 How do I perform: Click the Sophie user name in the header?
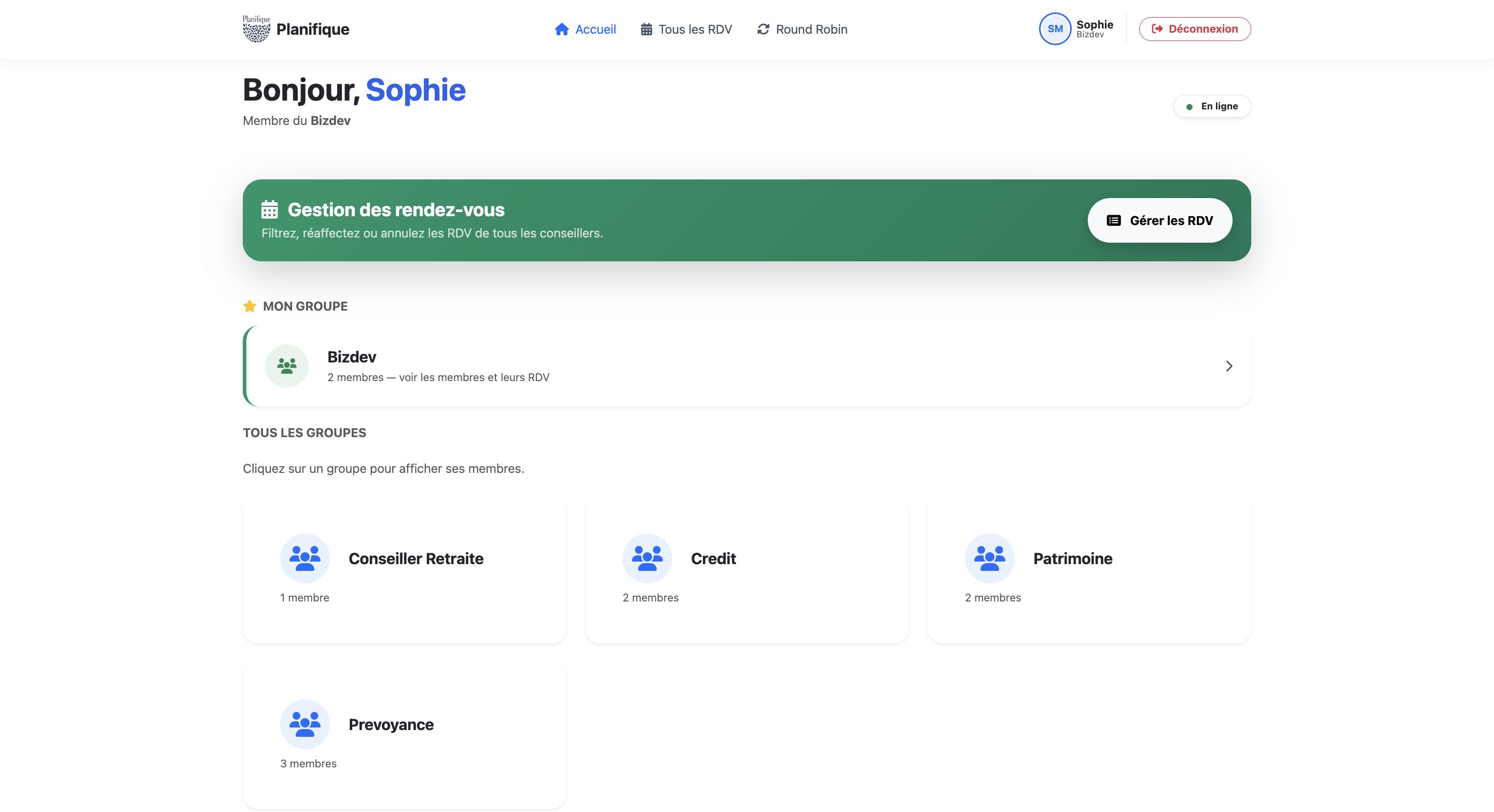pos(1095,24)
